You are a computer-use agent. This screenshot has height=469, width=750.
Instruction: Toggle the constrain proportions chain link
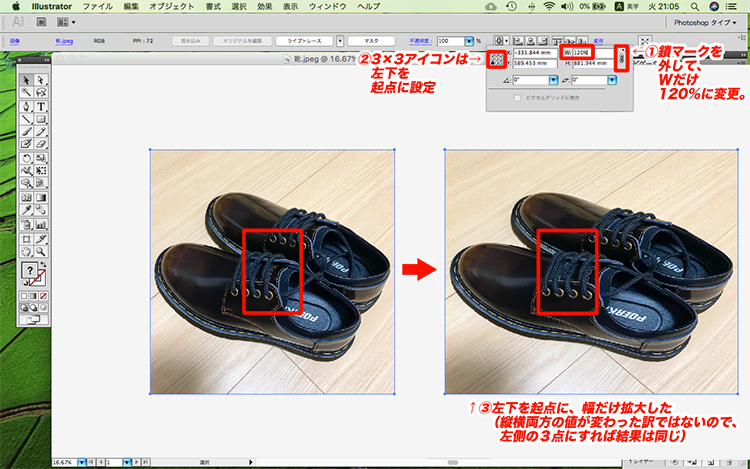point(621,59)
